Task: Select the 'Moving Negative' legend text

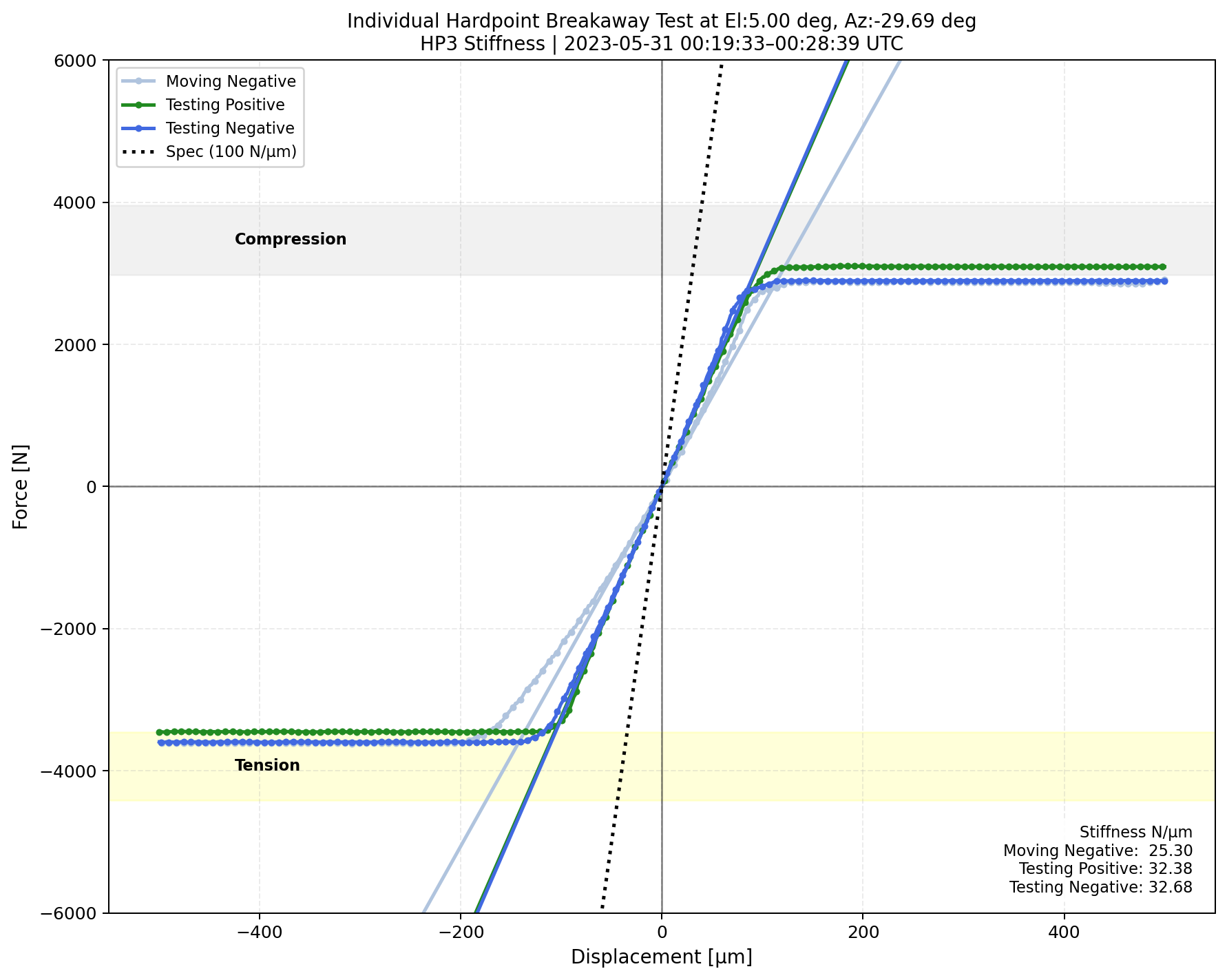Action: point(231,81)
